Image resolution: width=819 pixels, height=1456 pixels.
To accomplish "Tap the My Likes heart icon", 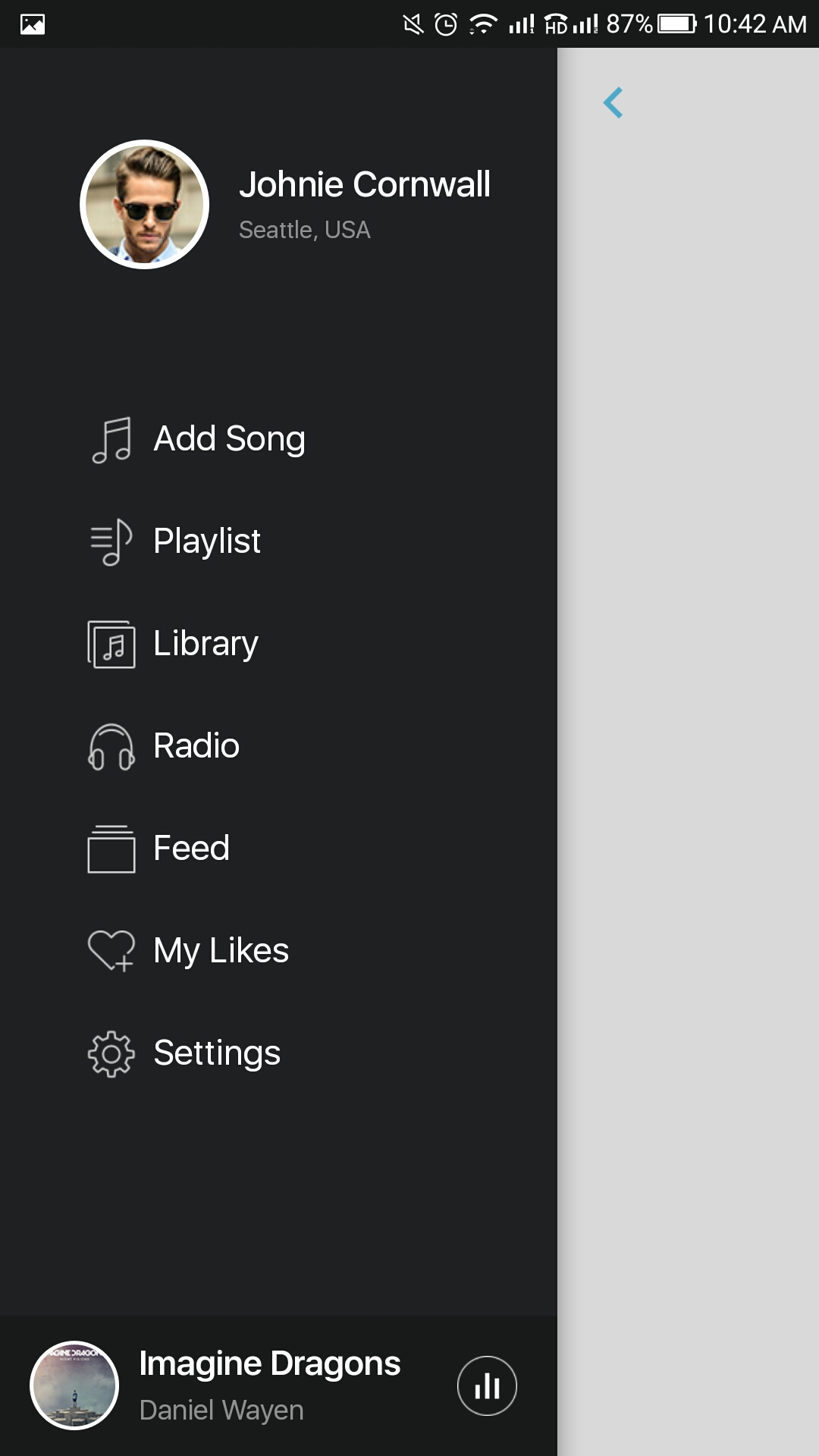I will [111, 951].
